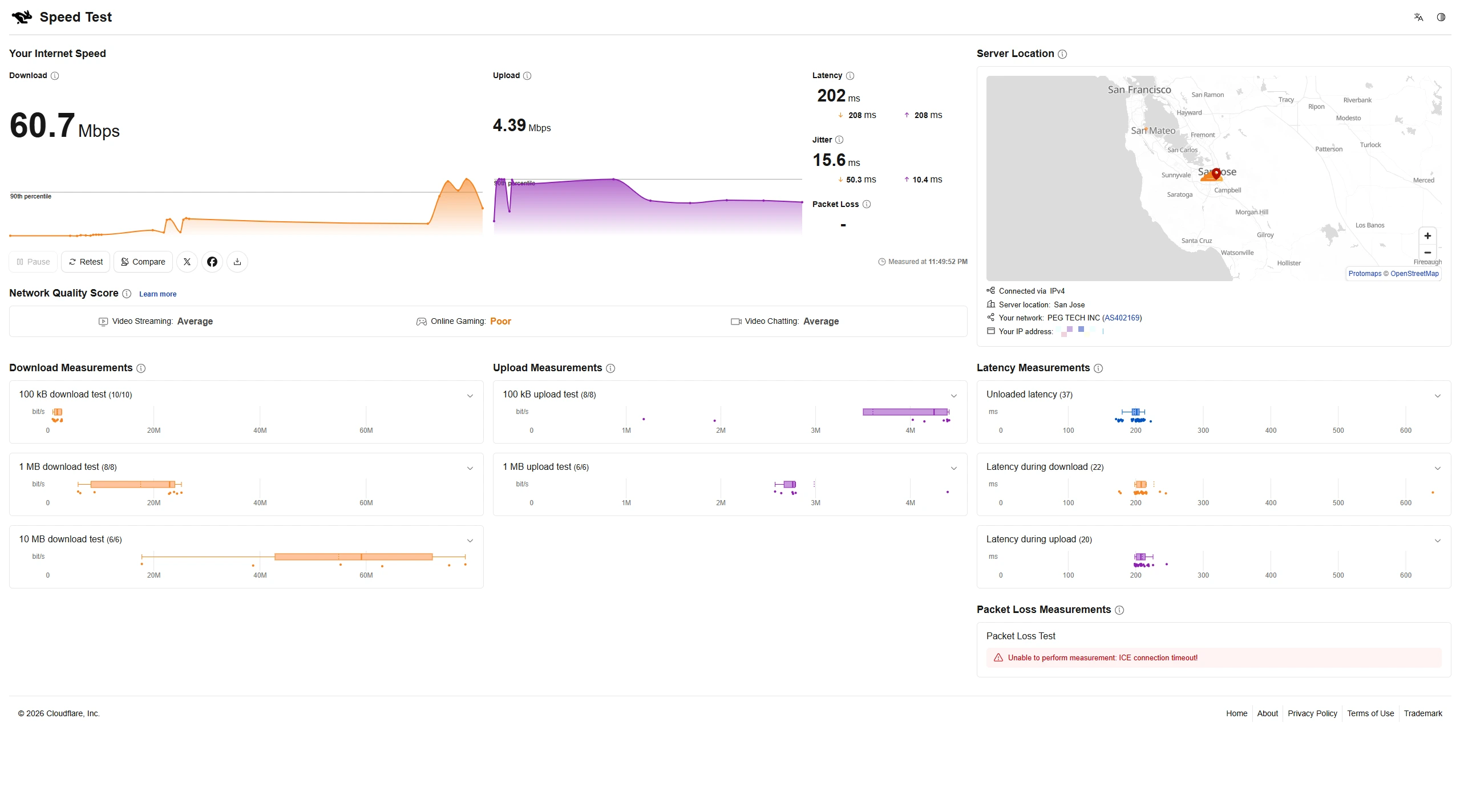The image size is (1460, 812).
Task: Click Latency Measurements info icon
Action: point(1098,368)
